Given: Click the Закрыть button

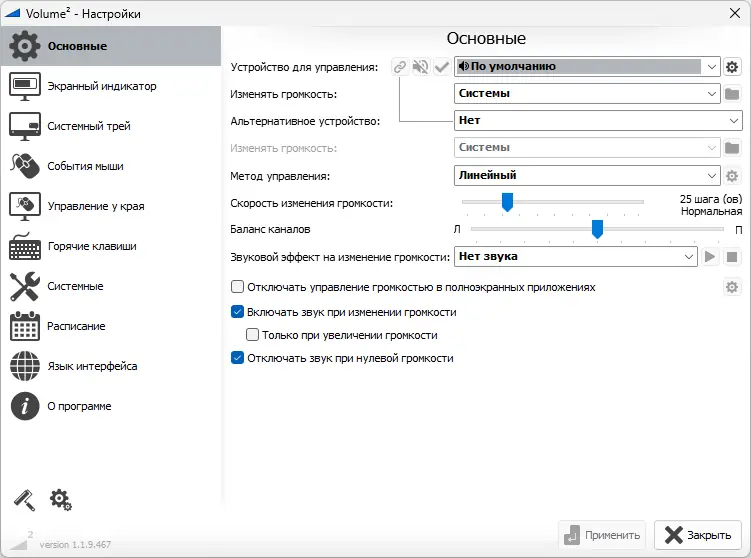Looking at the screenshot, I should click(699, 535).
